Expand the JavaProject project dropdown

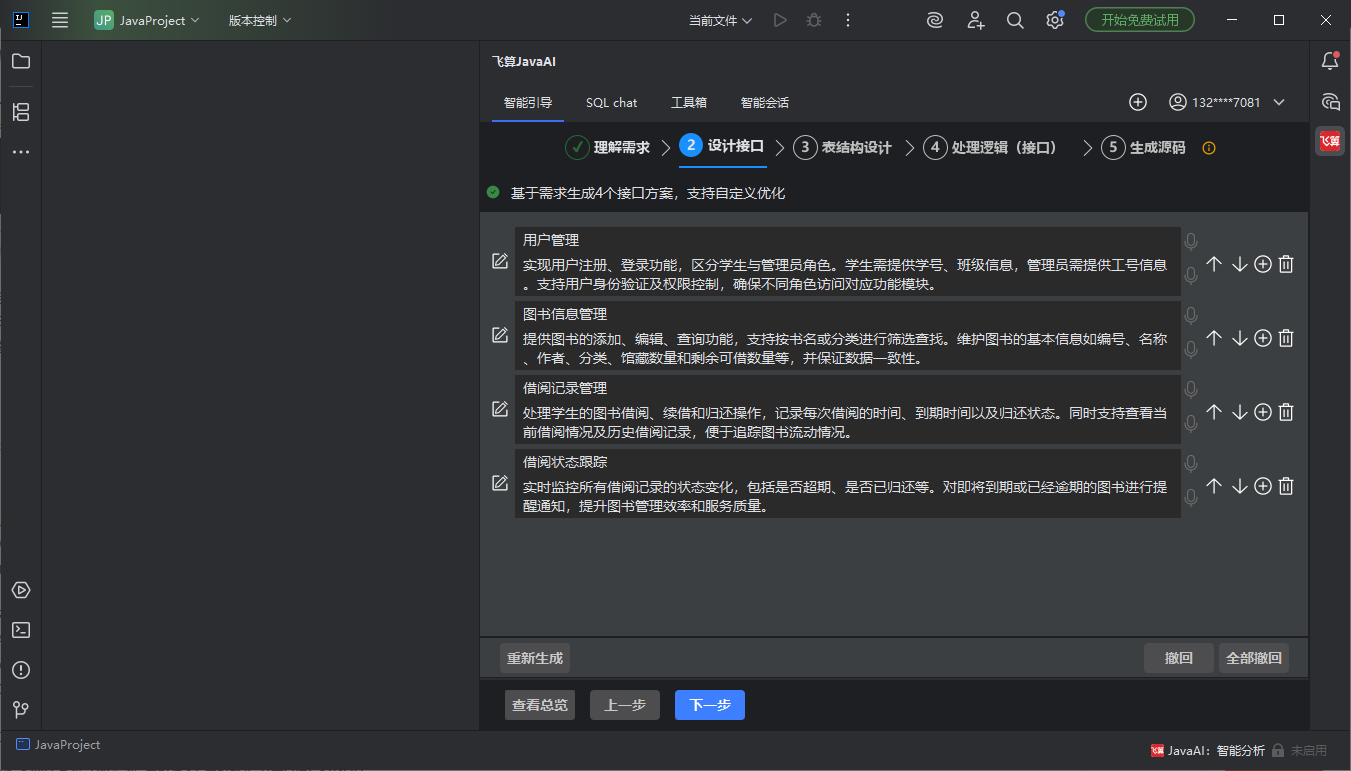[x=147, y=20]
